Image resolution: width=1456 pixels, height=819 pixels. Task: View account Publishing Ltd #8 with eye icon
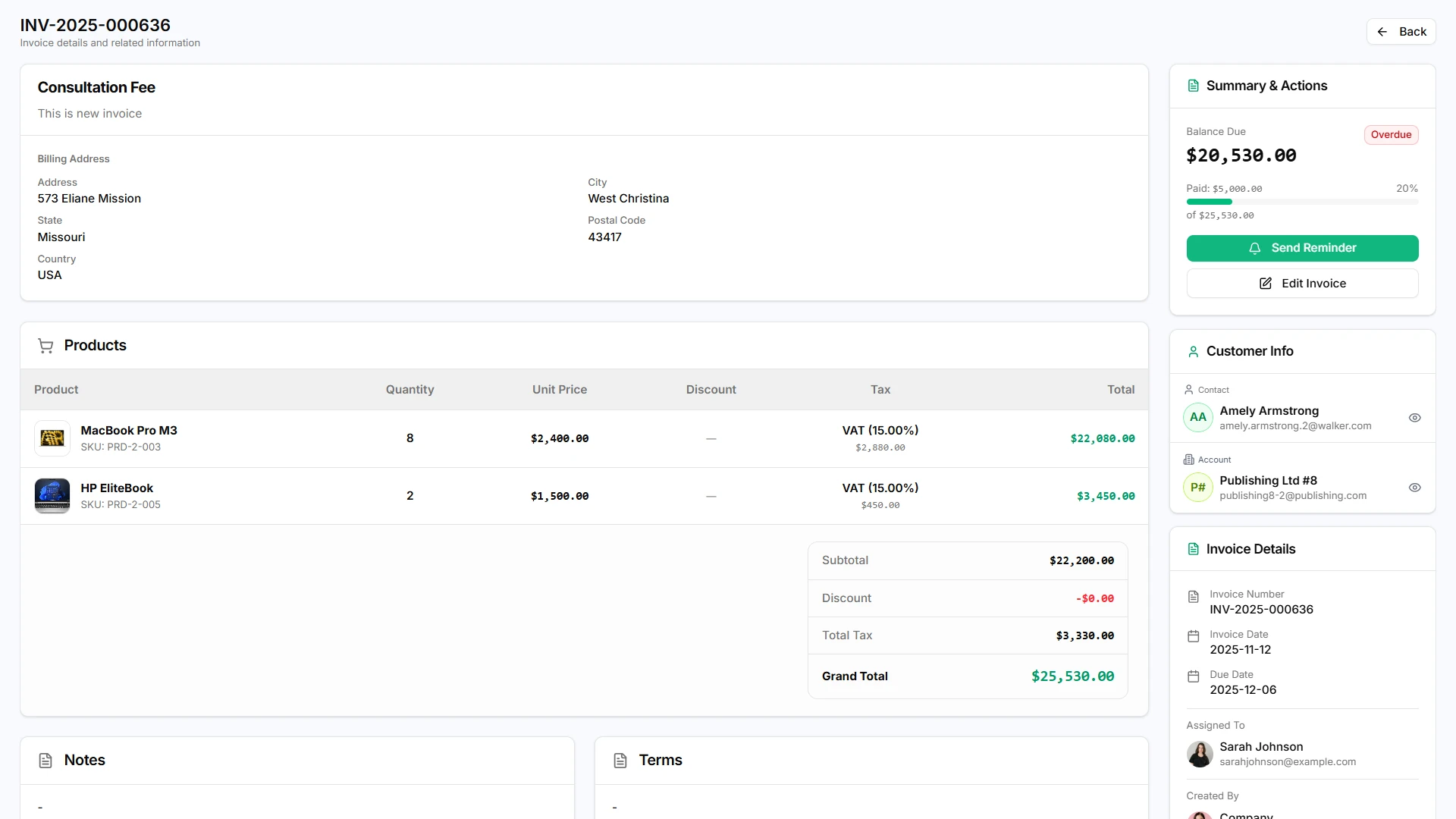click(x=1414, y=488)
